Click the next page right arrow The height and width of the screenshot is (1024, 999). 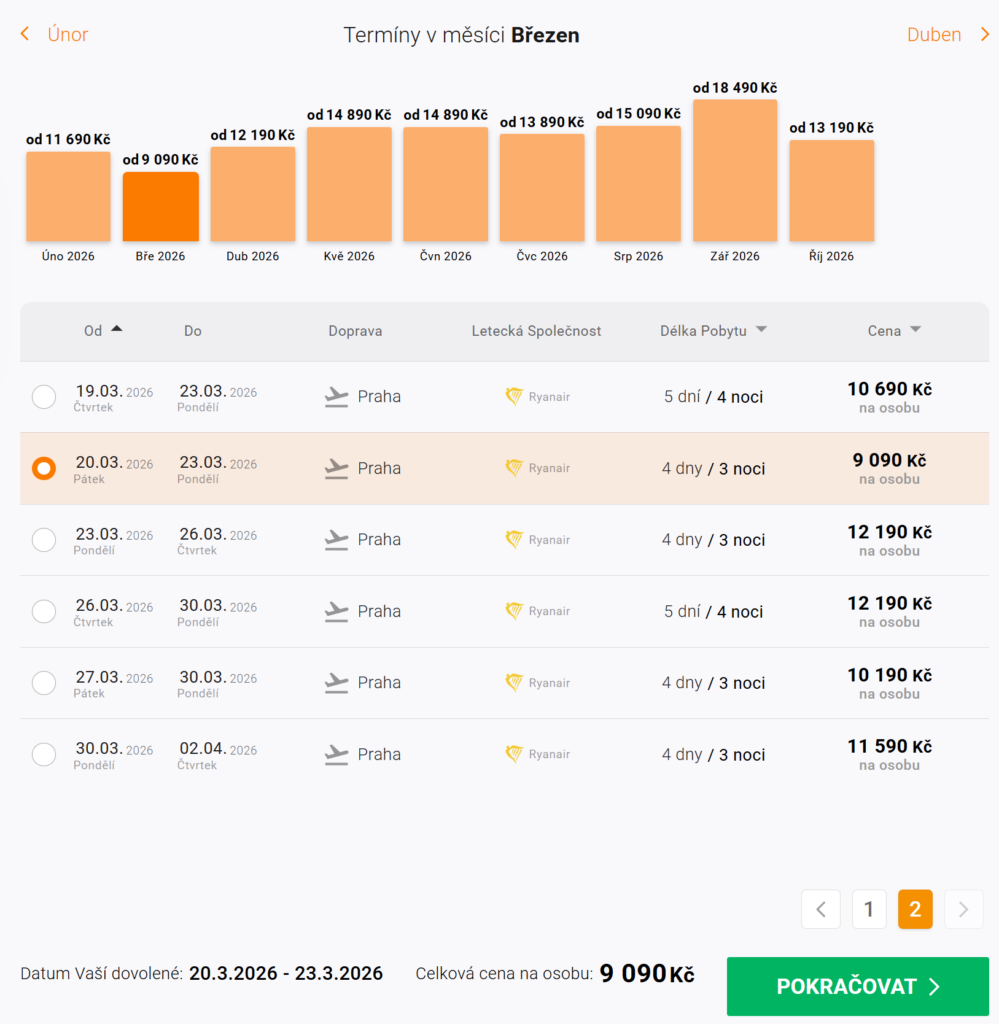click(x=963, y=909)
